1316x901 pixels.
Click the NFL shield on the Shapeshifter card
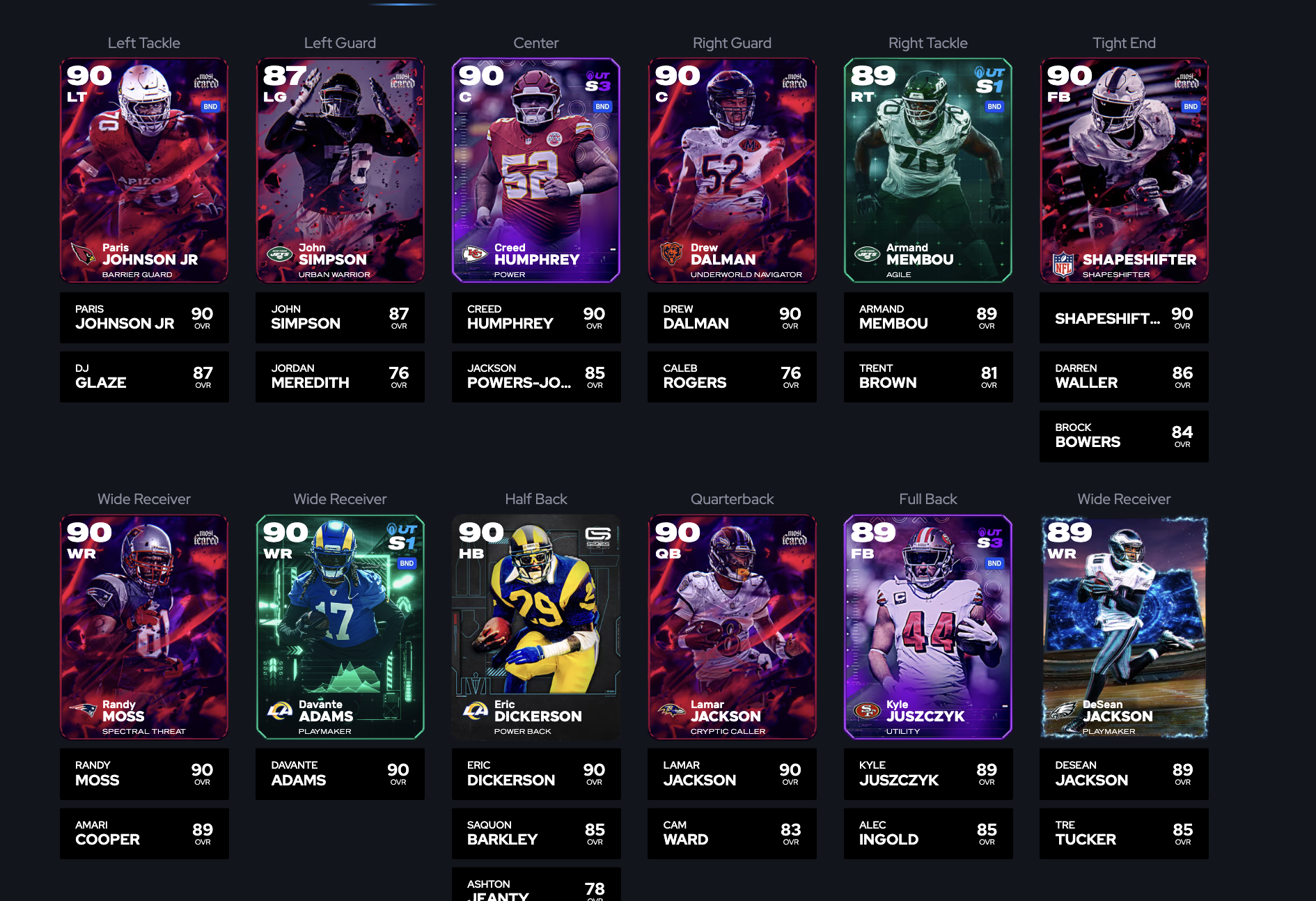coord(1063,265)
